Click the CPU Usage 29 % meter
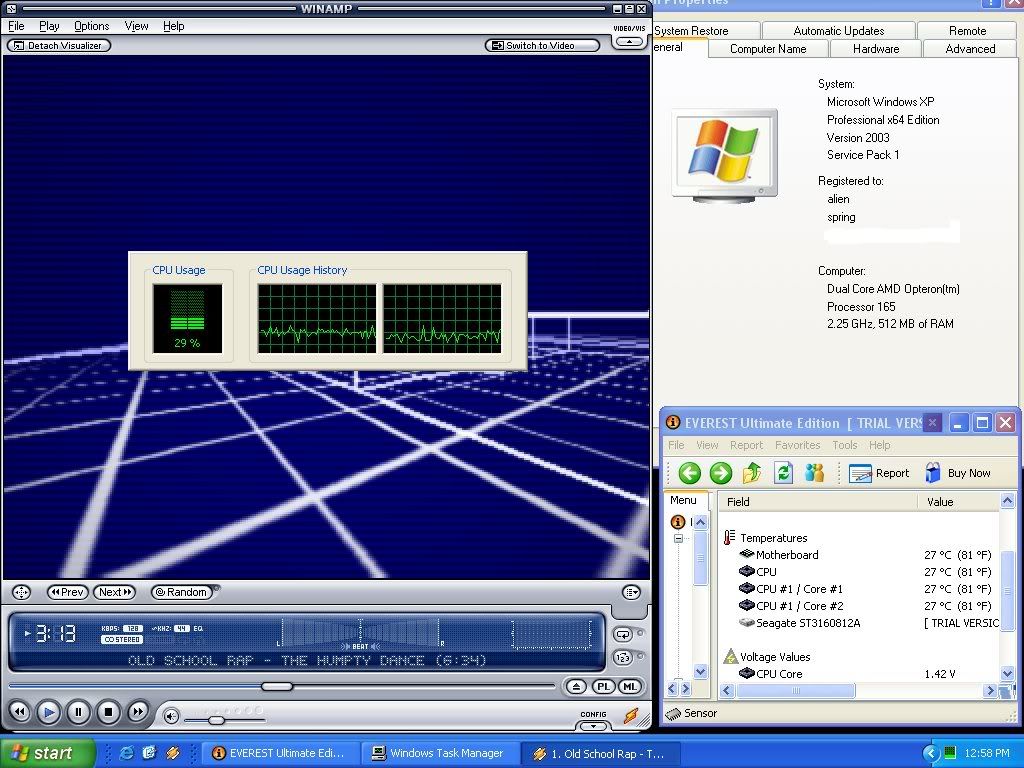This screenshot has width=1024, height=768. (x=187, y=319)
